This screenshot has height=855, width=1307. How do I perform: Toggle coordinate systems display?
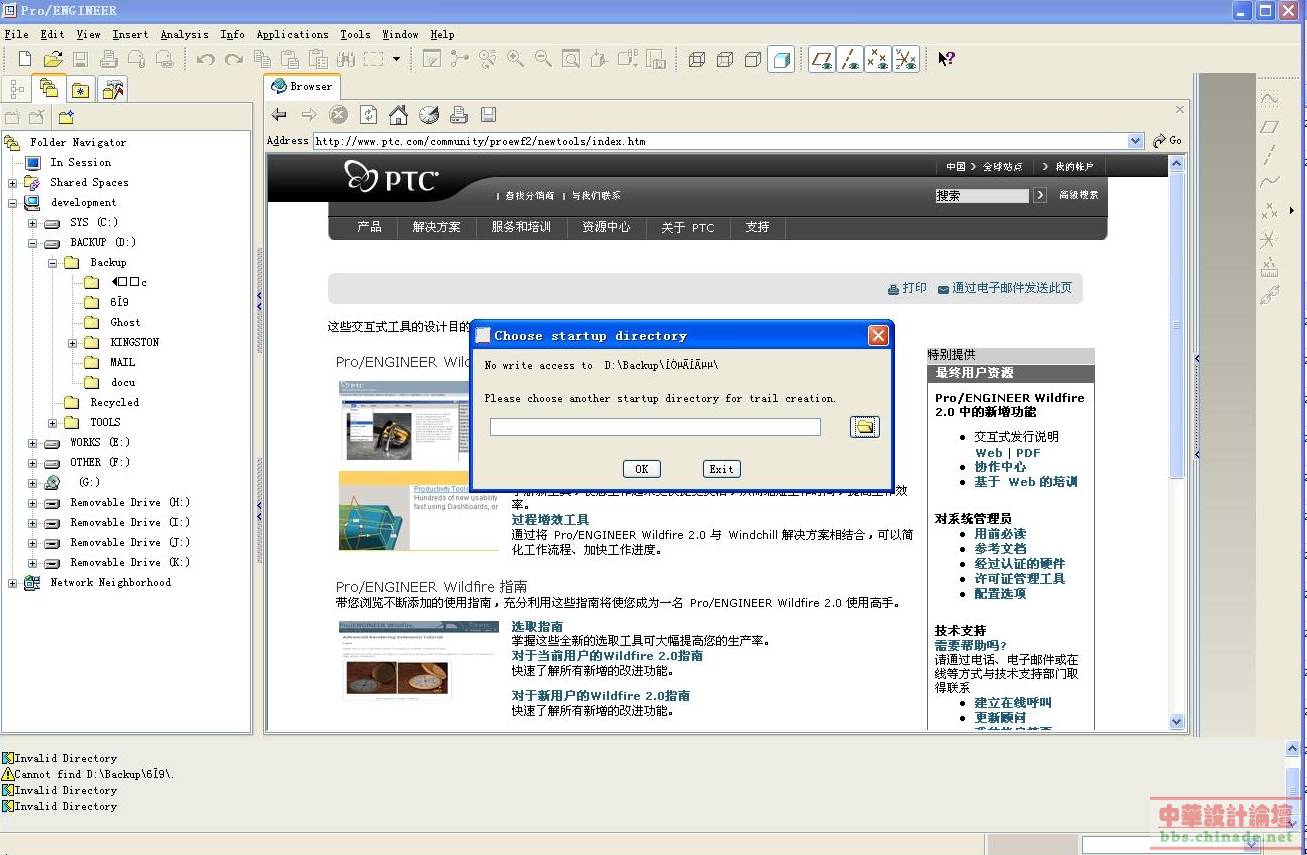coord(906,59)
